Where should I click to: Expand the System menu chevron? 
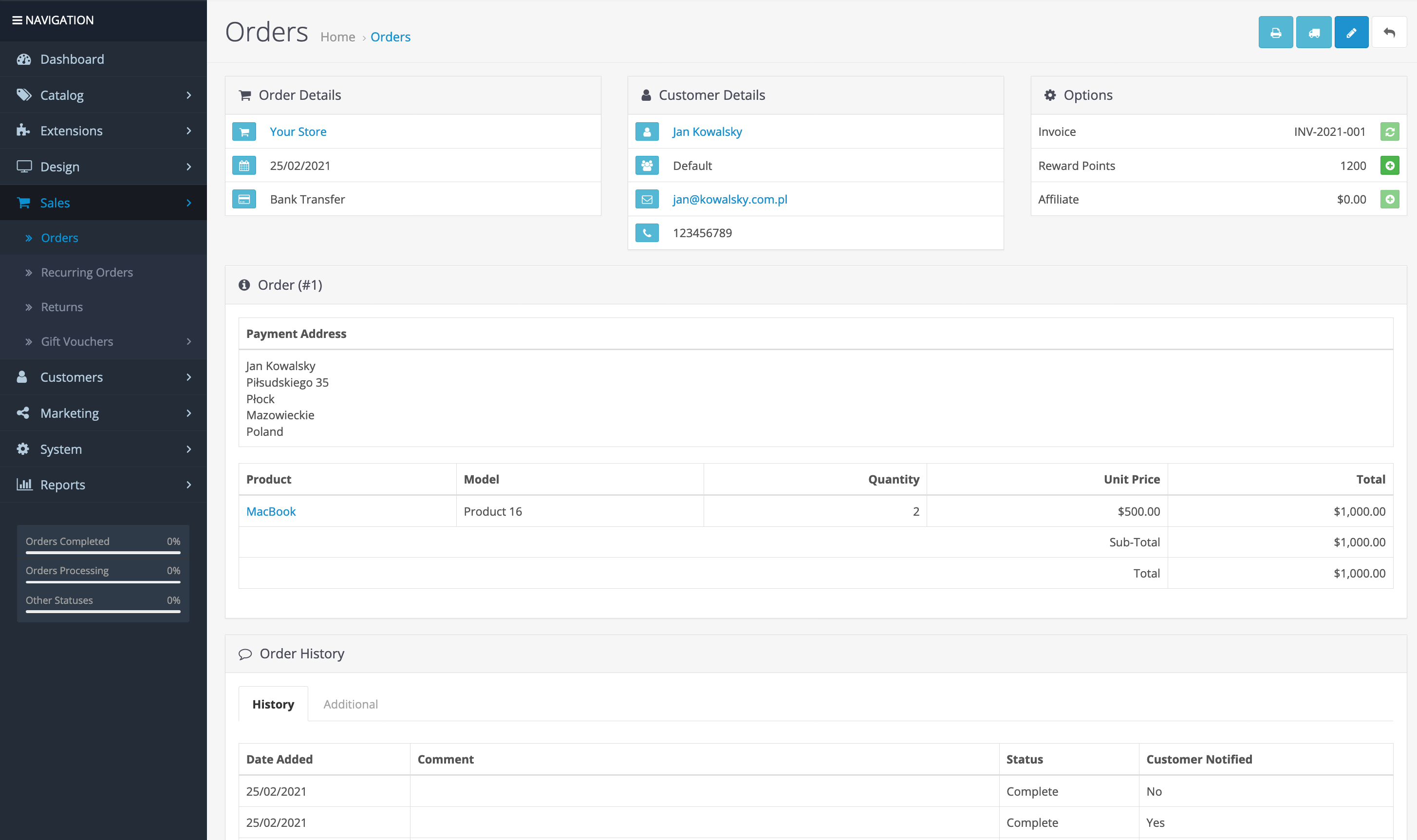pos(189,449)
